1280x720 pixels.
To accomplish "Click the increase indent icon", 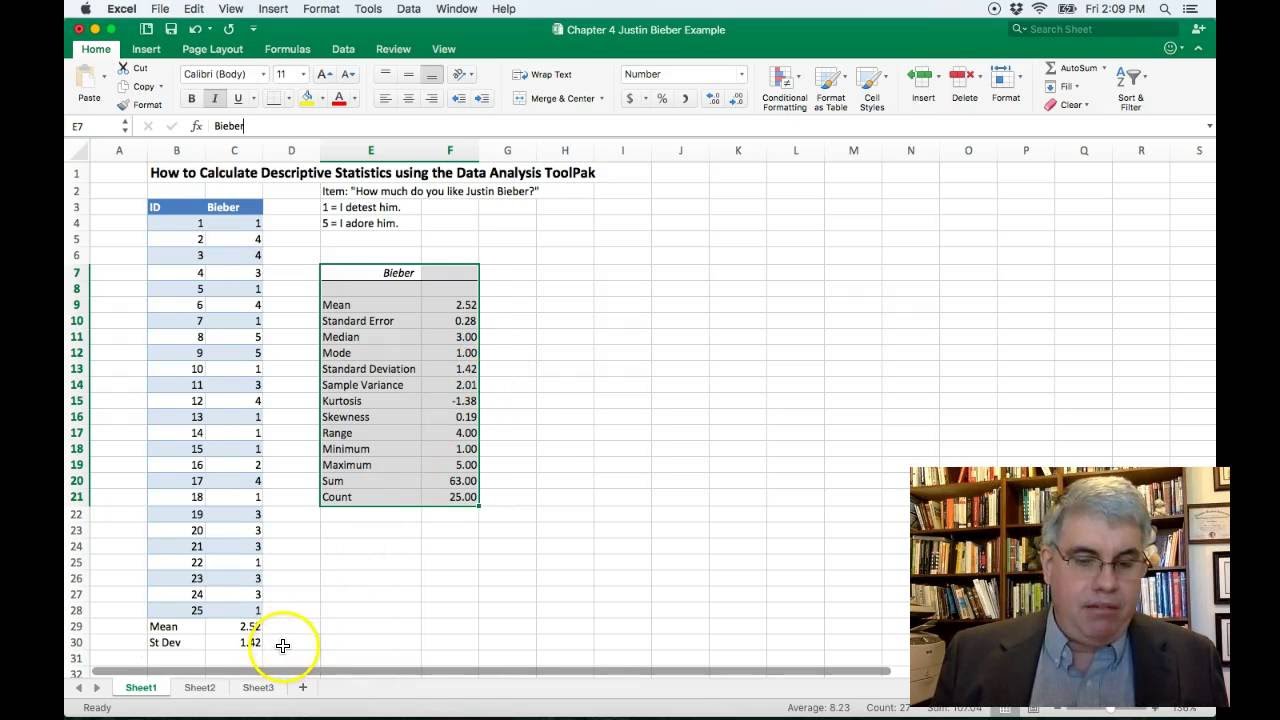I will tap(482, 98).
